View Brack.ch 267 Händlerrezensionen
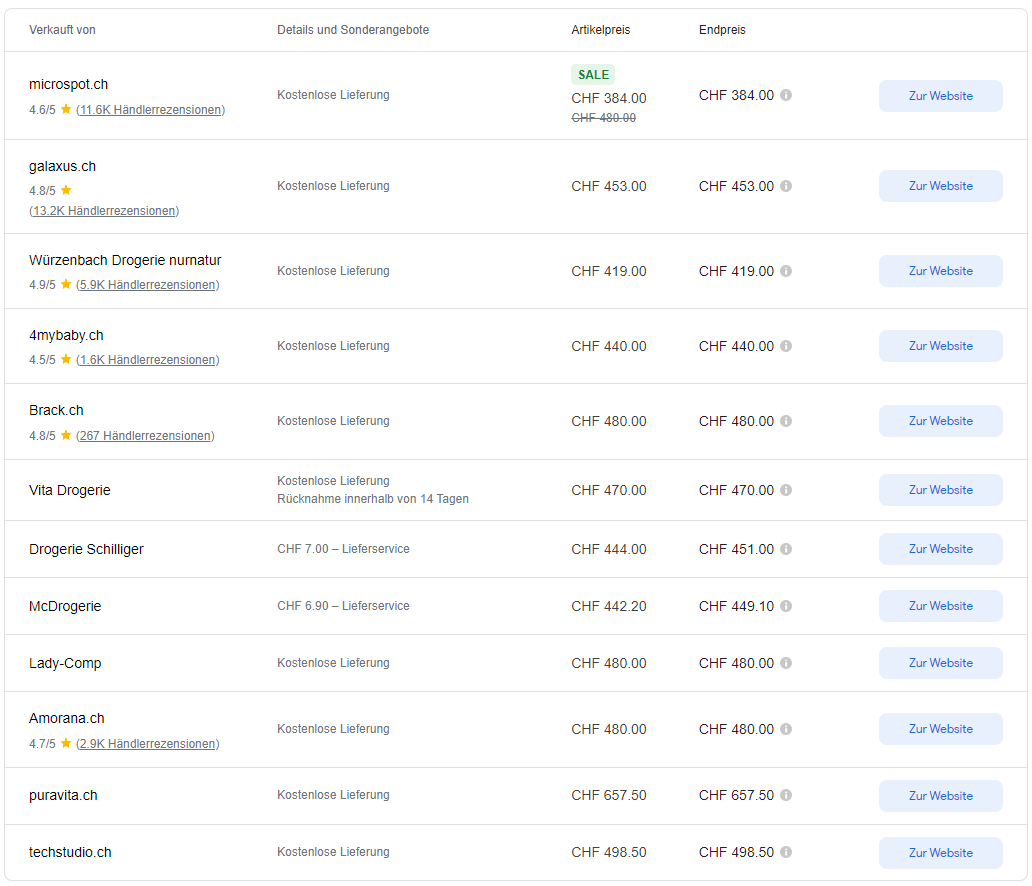The image size is (1032, 886). (145, 436)
